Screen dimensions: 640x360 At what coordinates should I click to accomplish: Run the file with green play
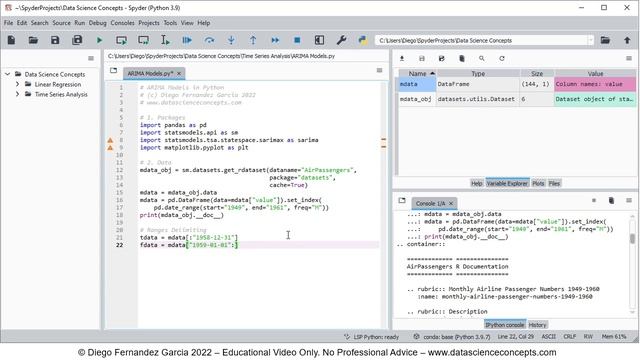[x=99, y=40]
